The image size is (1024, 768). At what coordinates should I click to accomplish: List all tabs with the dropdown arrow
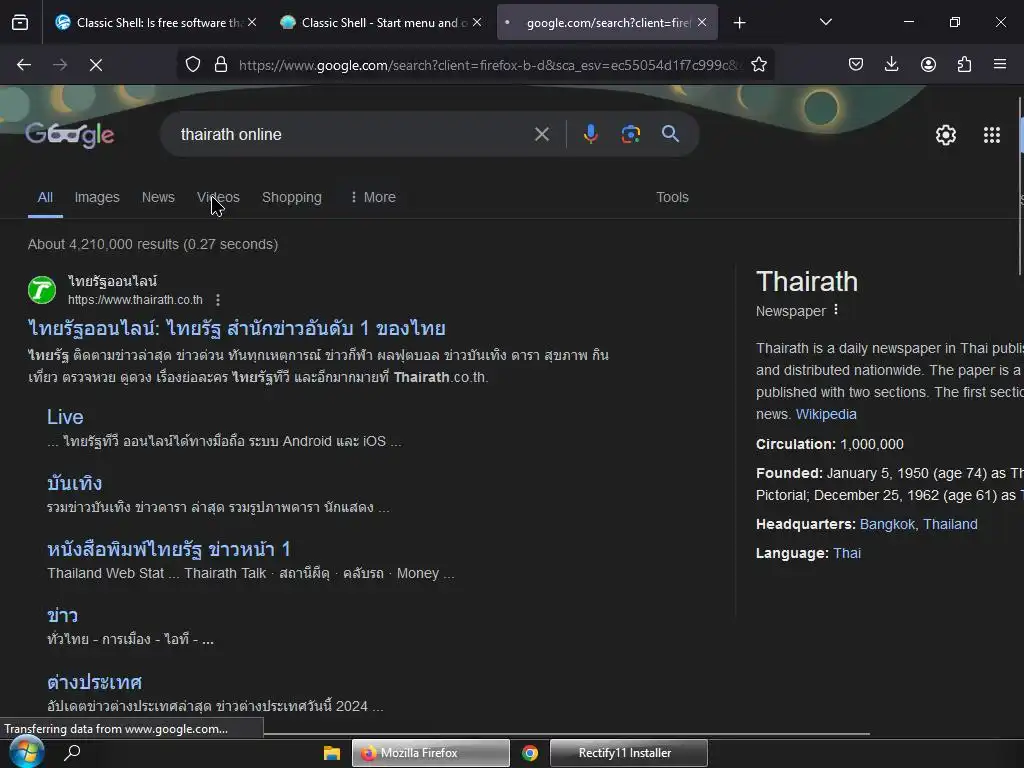[825, 23]
